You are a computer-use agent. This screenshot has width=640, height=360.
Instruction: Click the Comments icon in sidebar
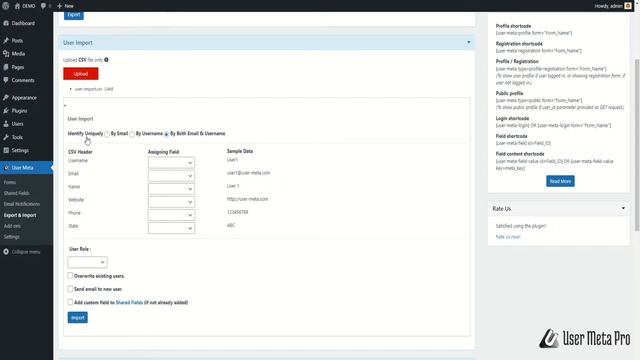6,80
